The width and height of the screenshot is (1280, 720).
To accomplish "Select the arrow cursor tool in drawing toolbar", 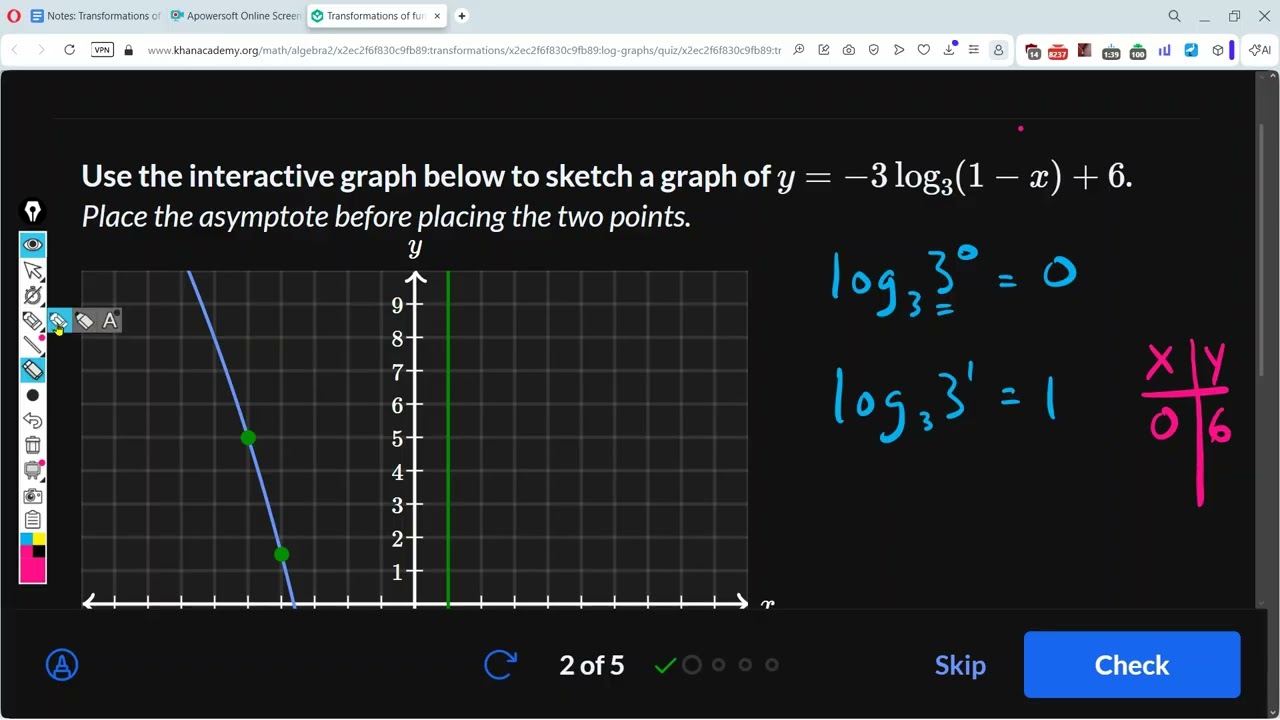I will coord(33,270).
